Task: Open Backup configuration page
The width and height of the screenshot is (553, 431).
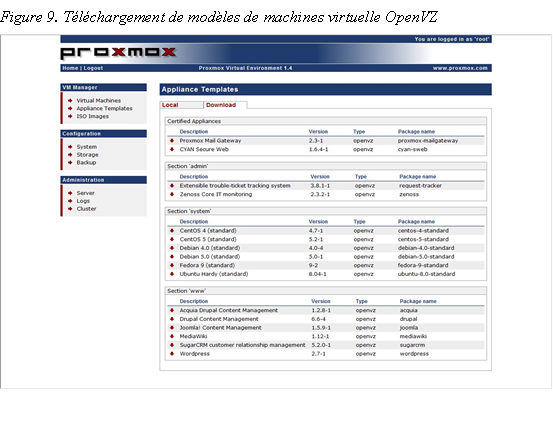Action: click(x=86, y=162)
